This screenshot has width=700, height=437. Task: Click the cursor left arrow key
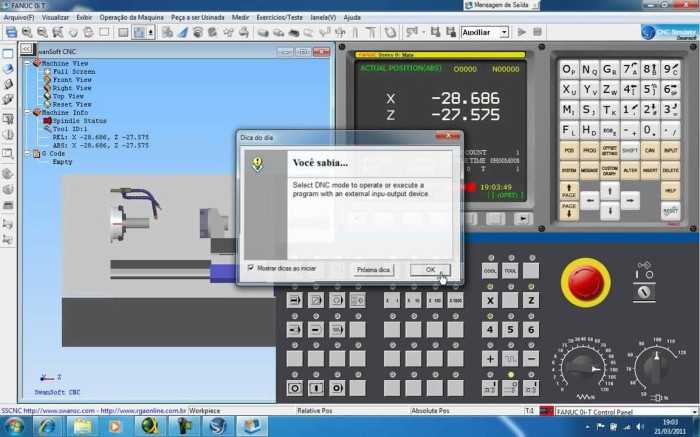click(x=590, y=201)
